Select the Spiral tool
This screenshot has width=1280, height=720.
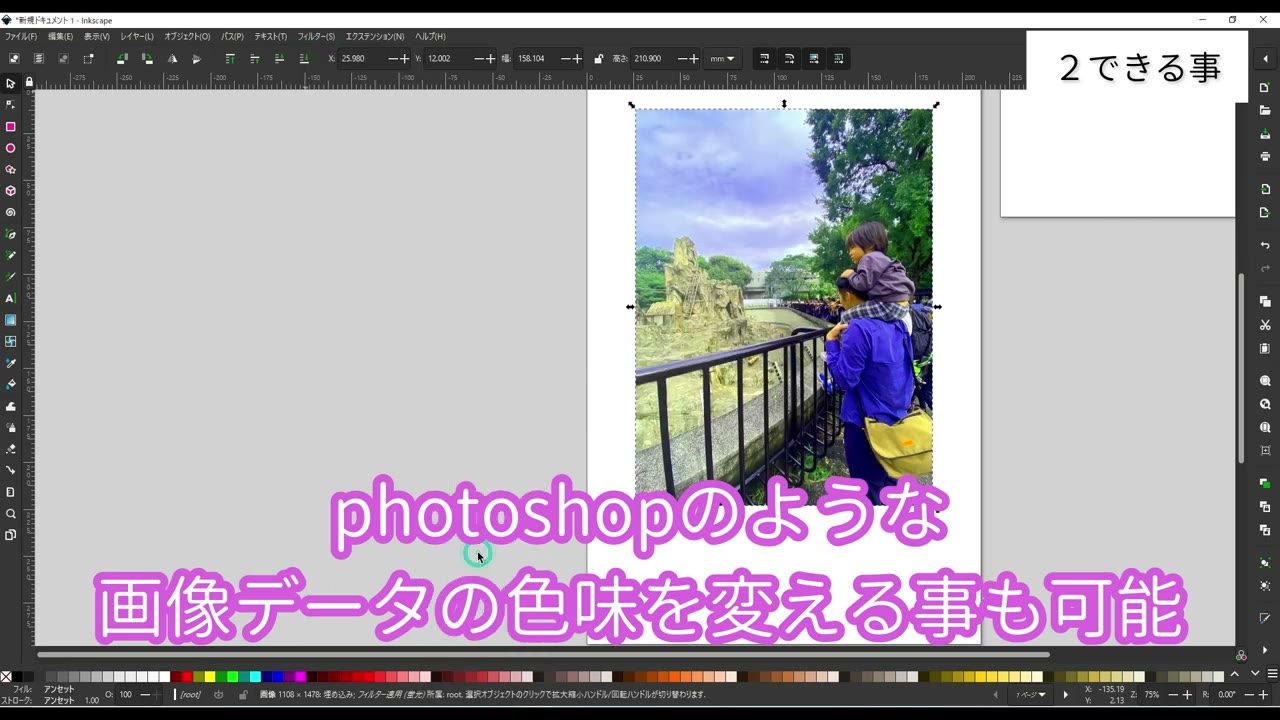tap(11, 212)
